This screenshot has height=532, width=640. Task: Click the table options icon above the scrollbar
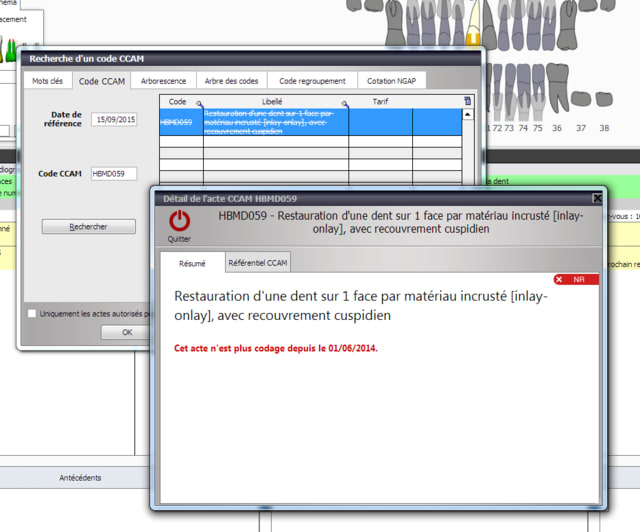pyautogui.click(x=468, y=101)
